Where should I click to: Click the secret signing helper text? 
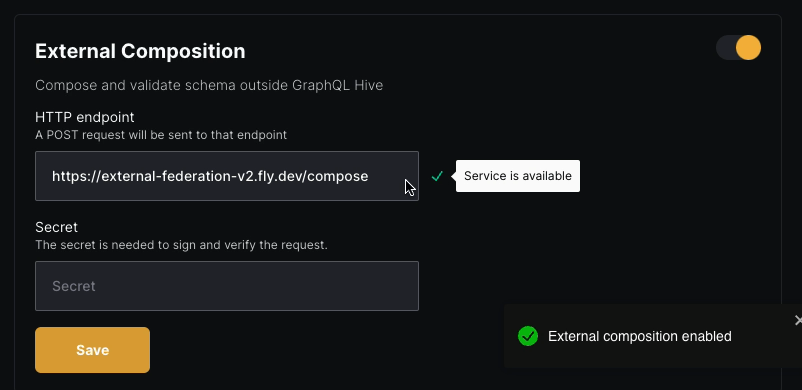[182, 245]
